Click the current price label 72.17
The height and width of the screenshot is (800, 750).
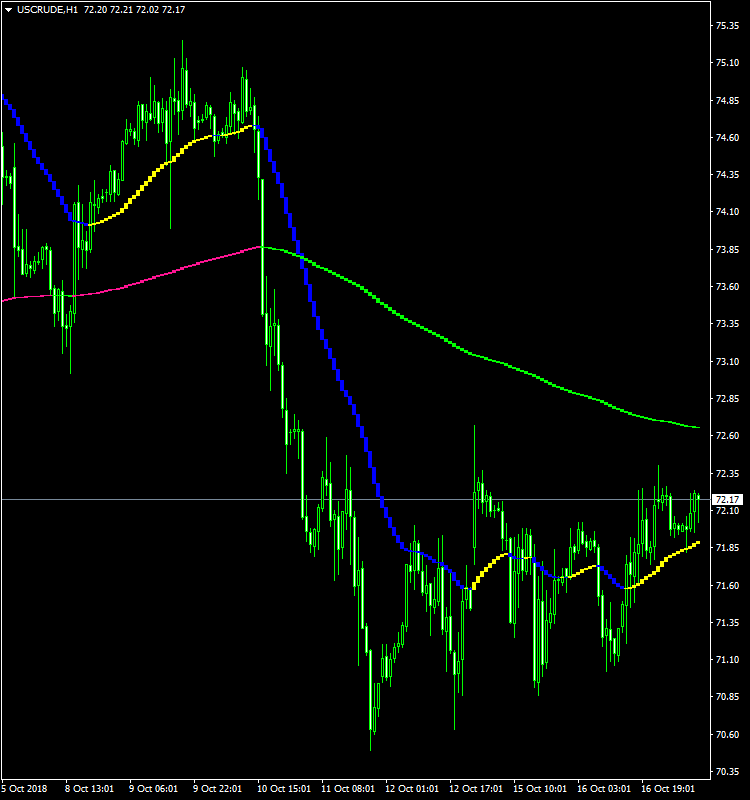click(x=728, y=499)
